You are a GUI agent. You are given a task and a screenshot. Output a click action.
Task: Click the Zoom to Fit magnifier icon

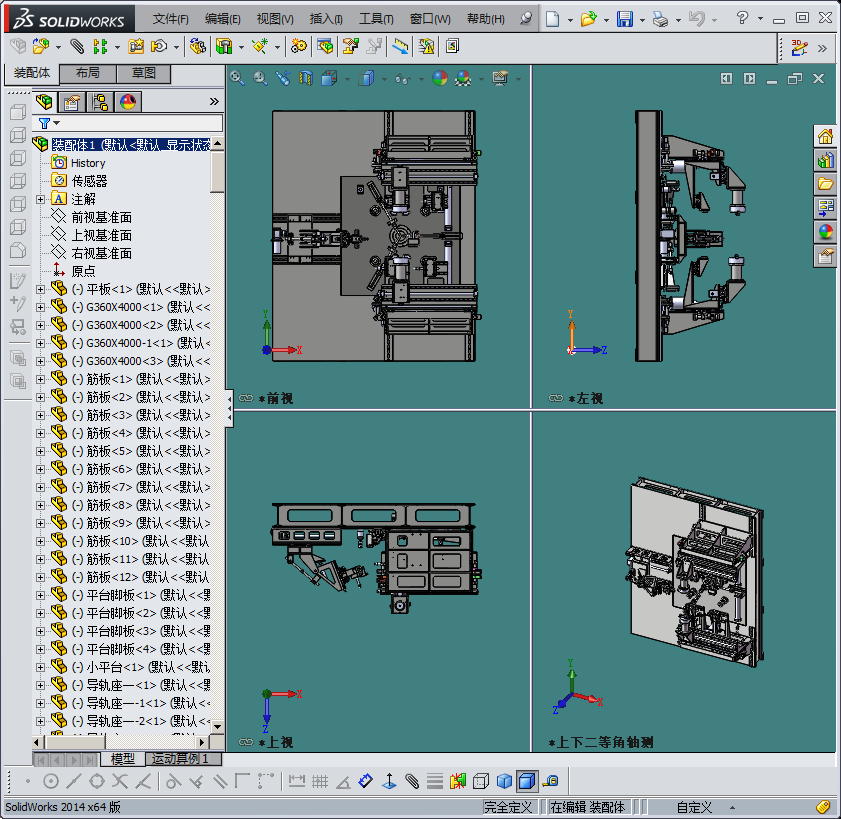237,77
